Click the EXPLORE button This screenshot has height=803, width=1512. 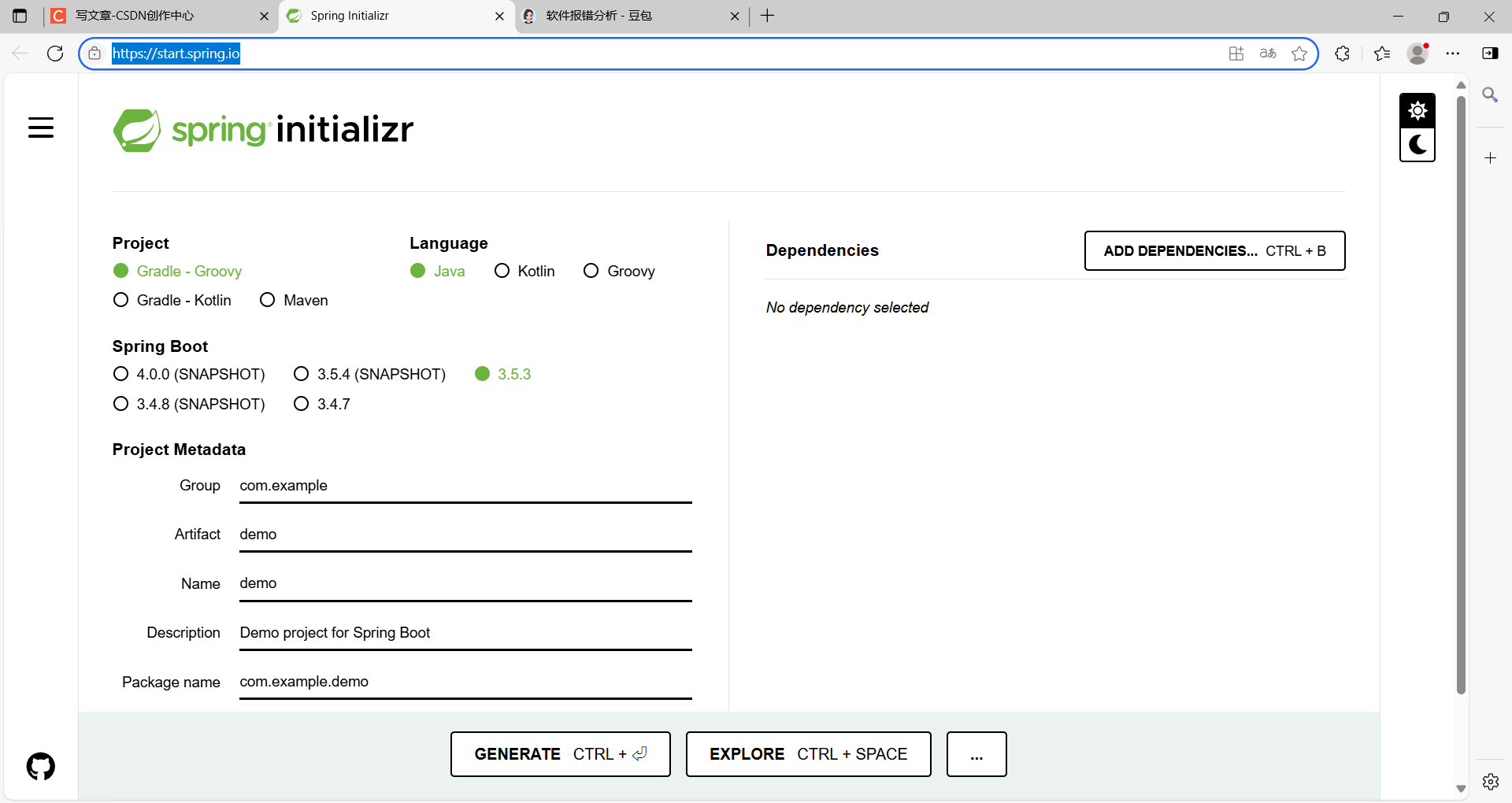coord(808,754)
